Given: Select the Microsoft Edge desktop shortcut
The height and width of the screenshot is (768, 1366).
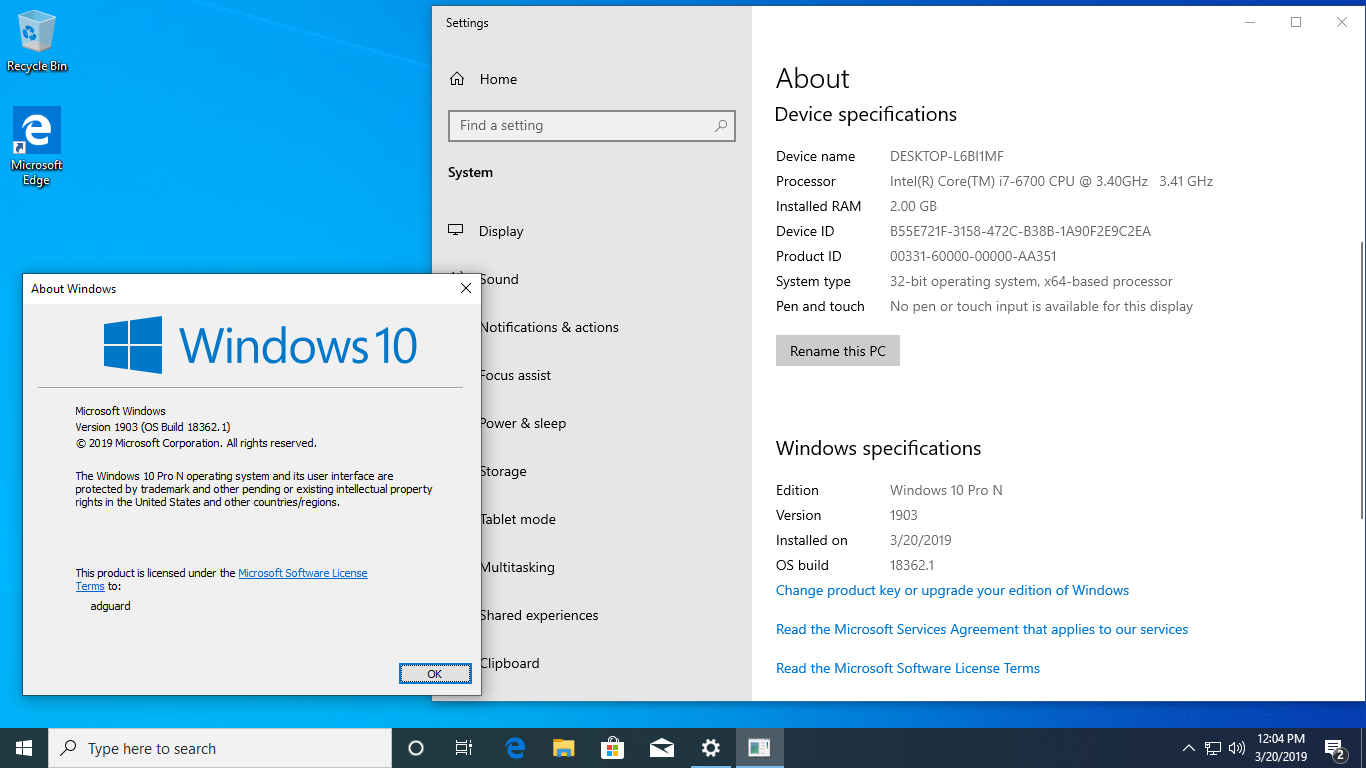Looking at the screenshot, I should click(37, 146).
